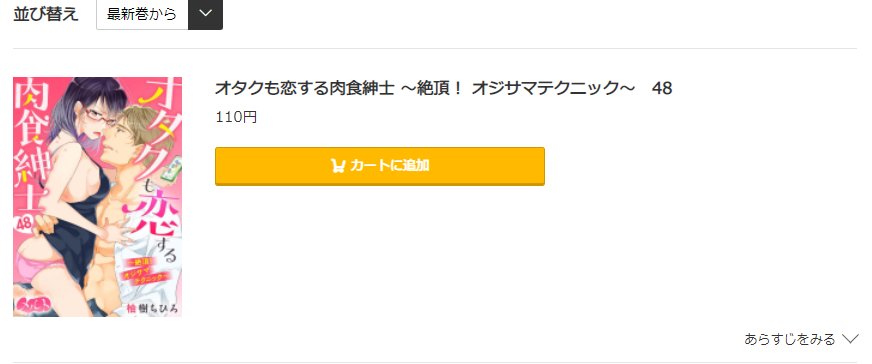Click the 並び替え sort label
Image resolution: width=872 pixels, height=364 pixels.
46,14
